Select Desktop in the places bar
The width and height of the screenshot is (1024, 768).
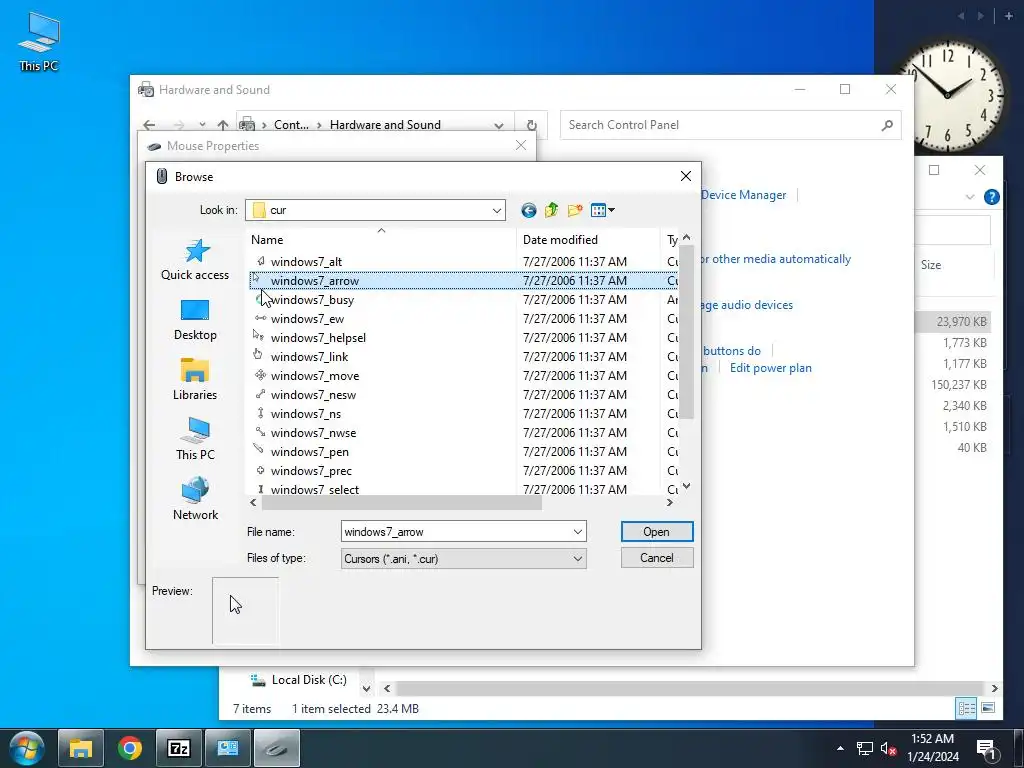pyautogui.click(x=195, y=320)
